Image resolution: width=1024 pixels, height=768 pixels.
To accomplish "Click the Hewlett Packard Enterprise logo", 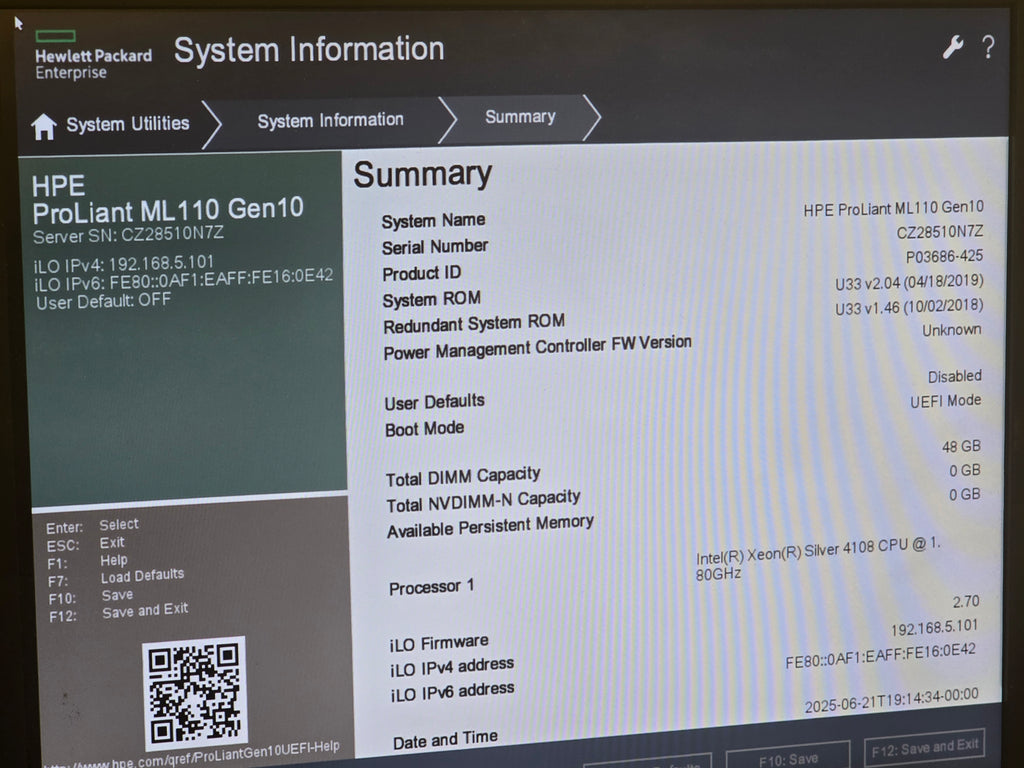I will [x=93, y=56].
